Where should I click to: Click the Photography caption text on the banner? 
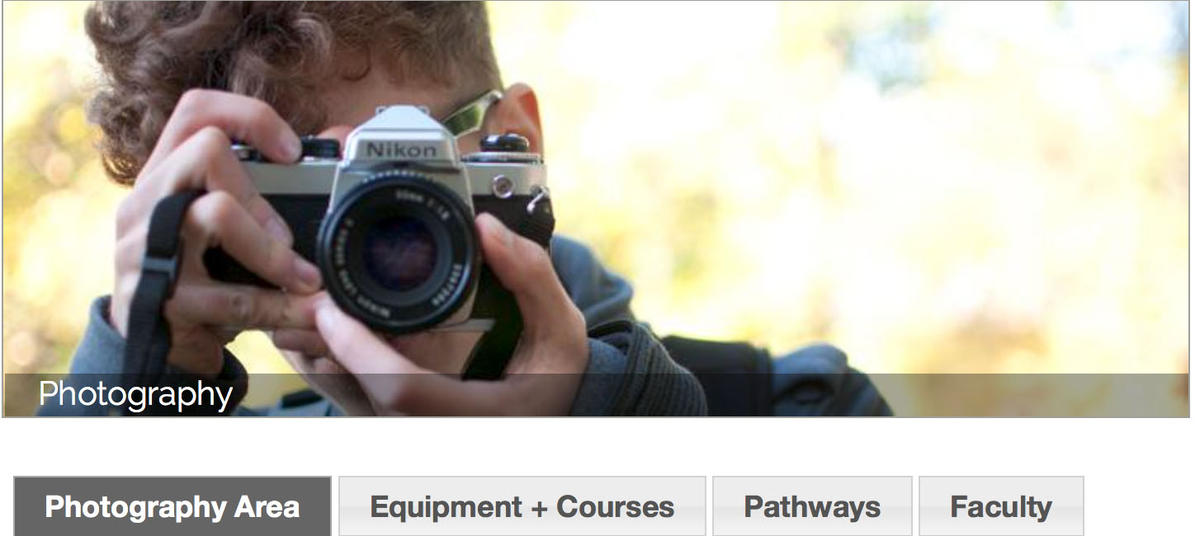pos(135,395)
